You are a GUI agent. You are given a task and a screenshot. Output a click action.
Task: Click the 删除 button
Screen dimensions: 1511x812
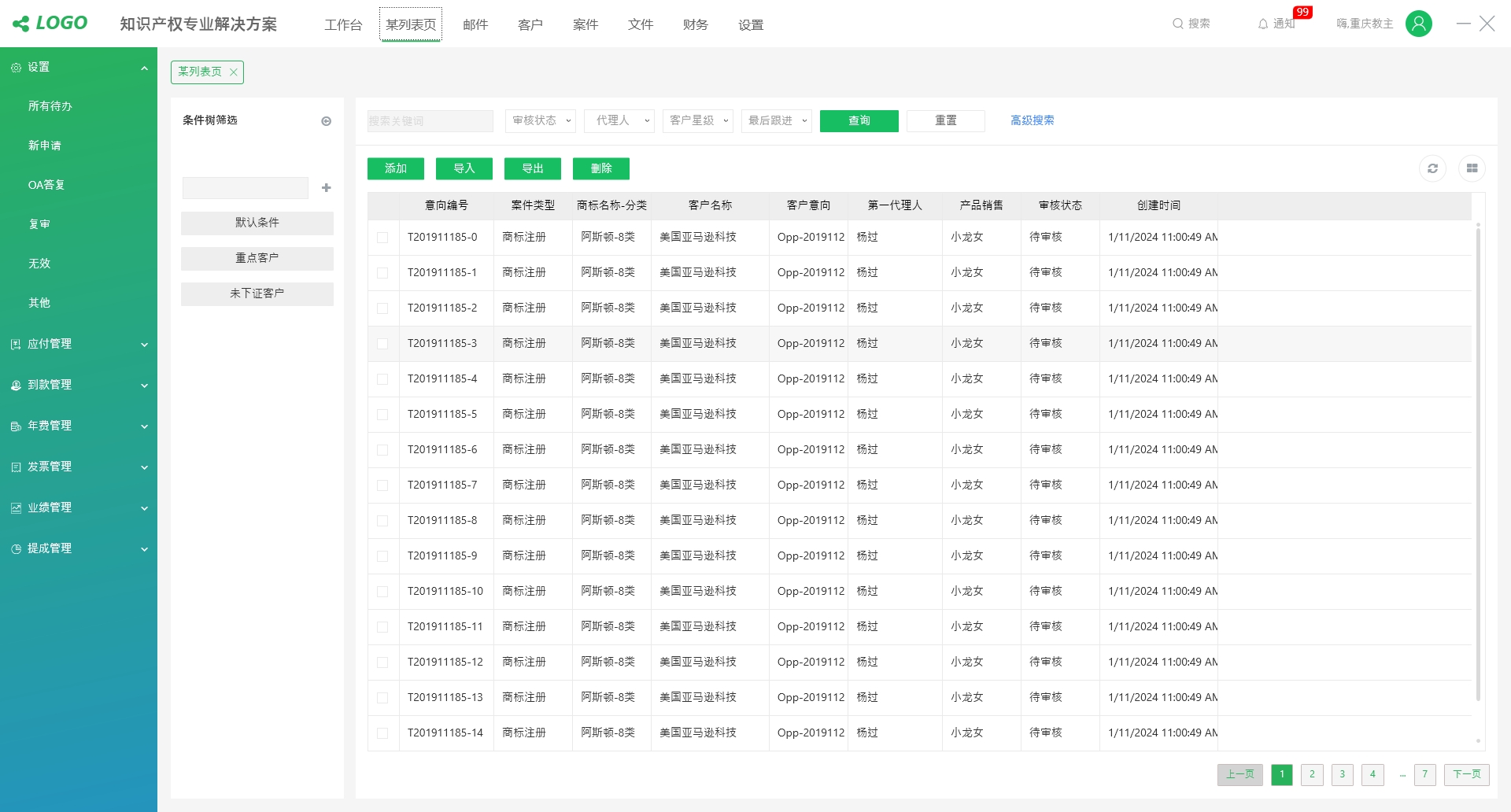coord(601,168)
